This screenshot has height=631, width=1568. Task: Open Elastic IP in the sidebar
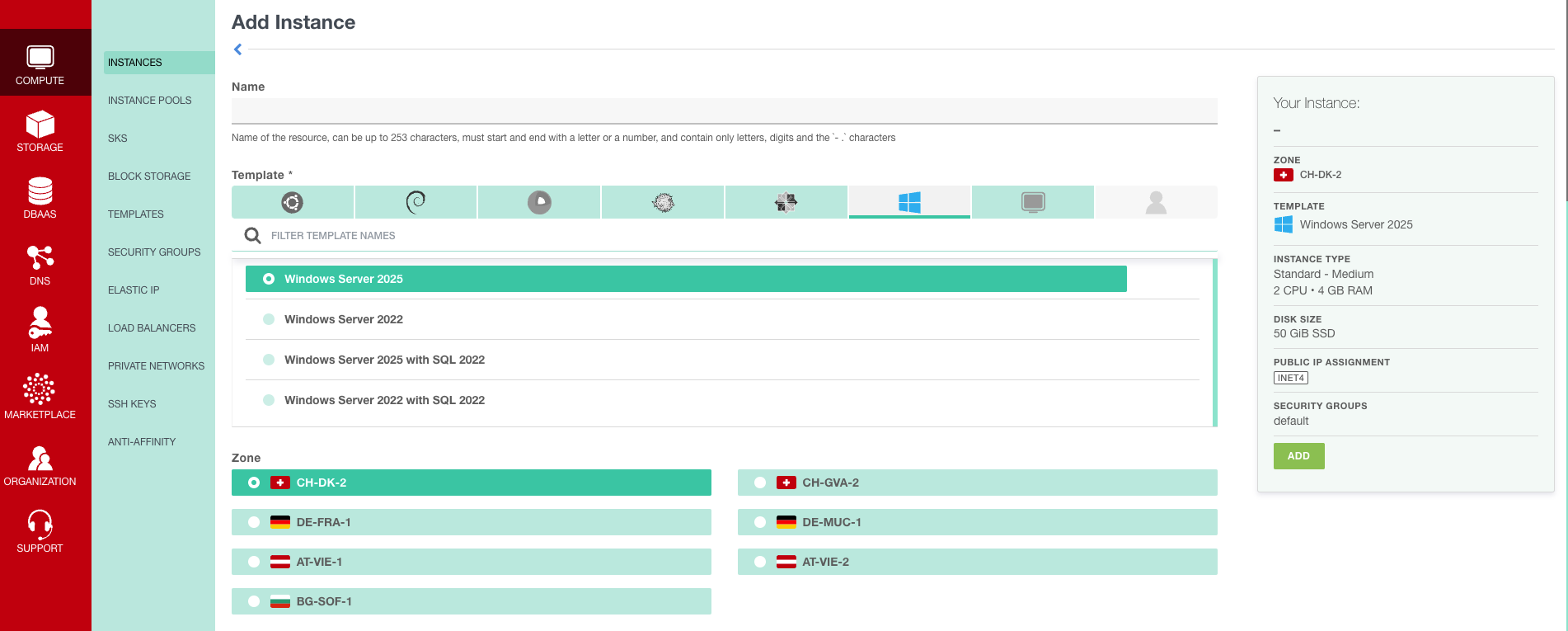[134, 290]
